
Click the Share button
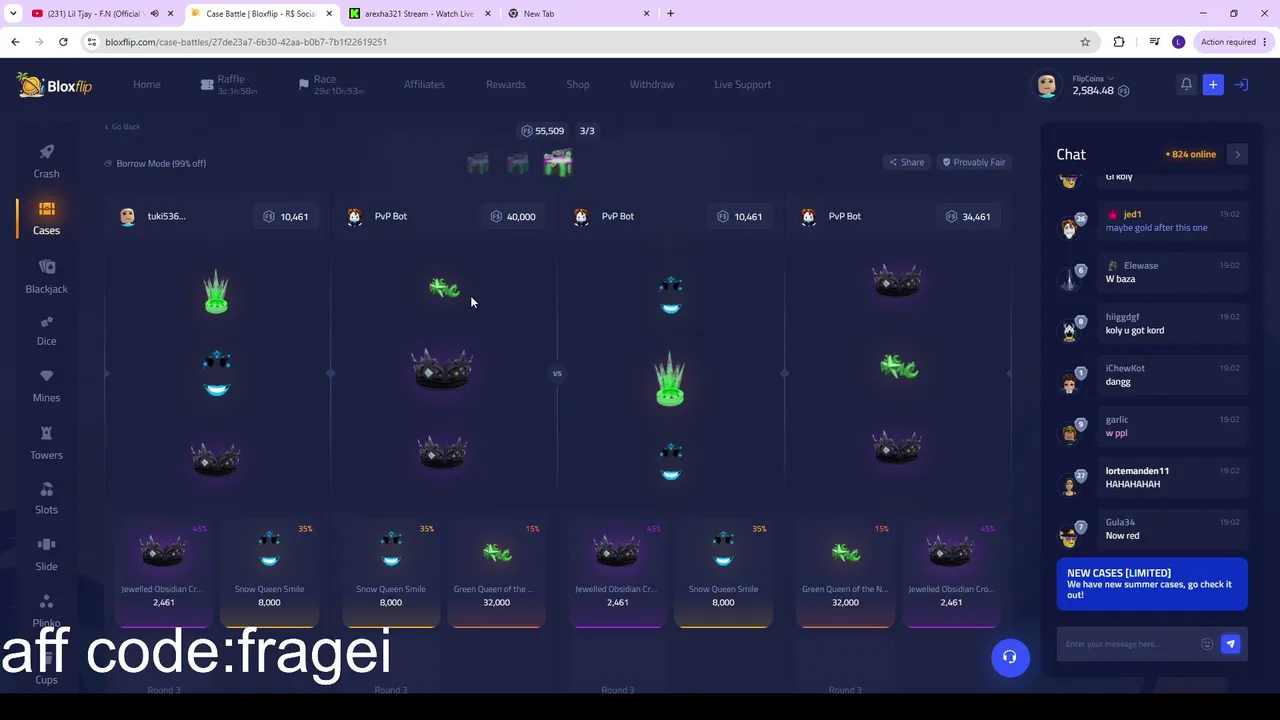[907, 162]
